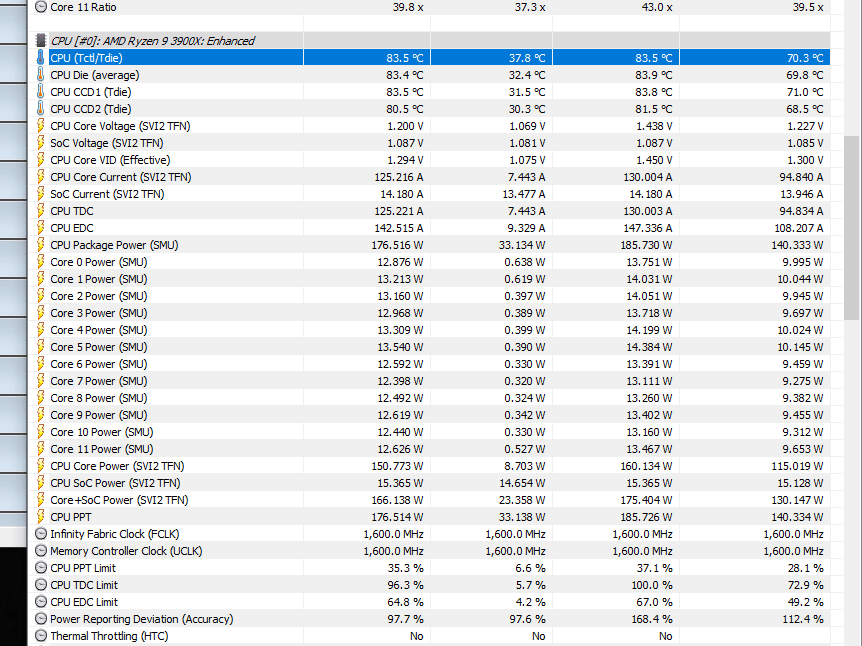Select the CPU Die (average) row label
The height and width of the screenshot is (646, 862).
click(x=95, y=75)
